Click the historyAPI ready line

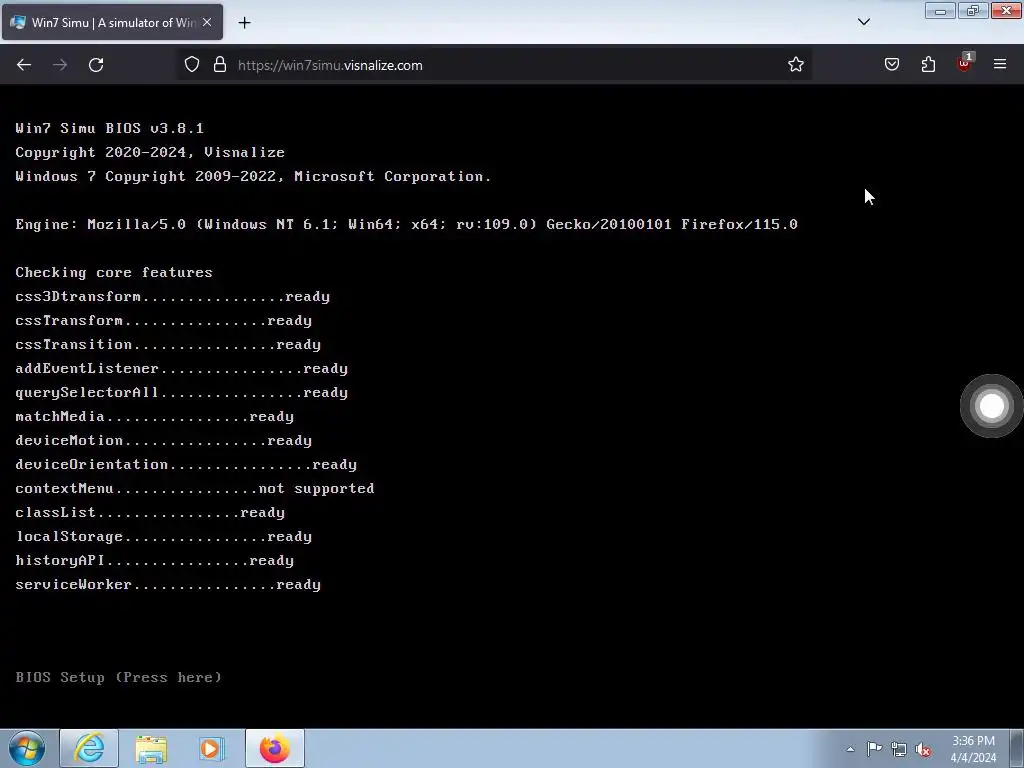click(x=155, y=560)
